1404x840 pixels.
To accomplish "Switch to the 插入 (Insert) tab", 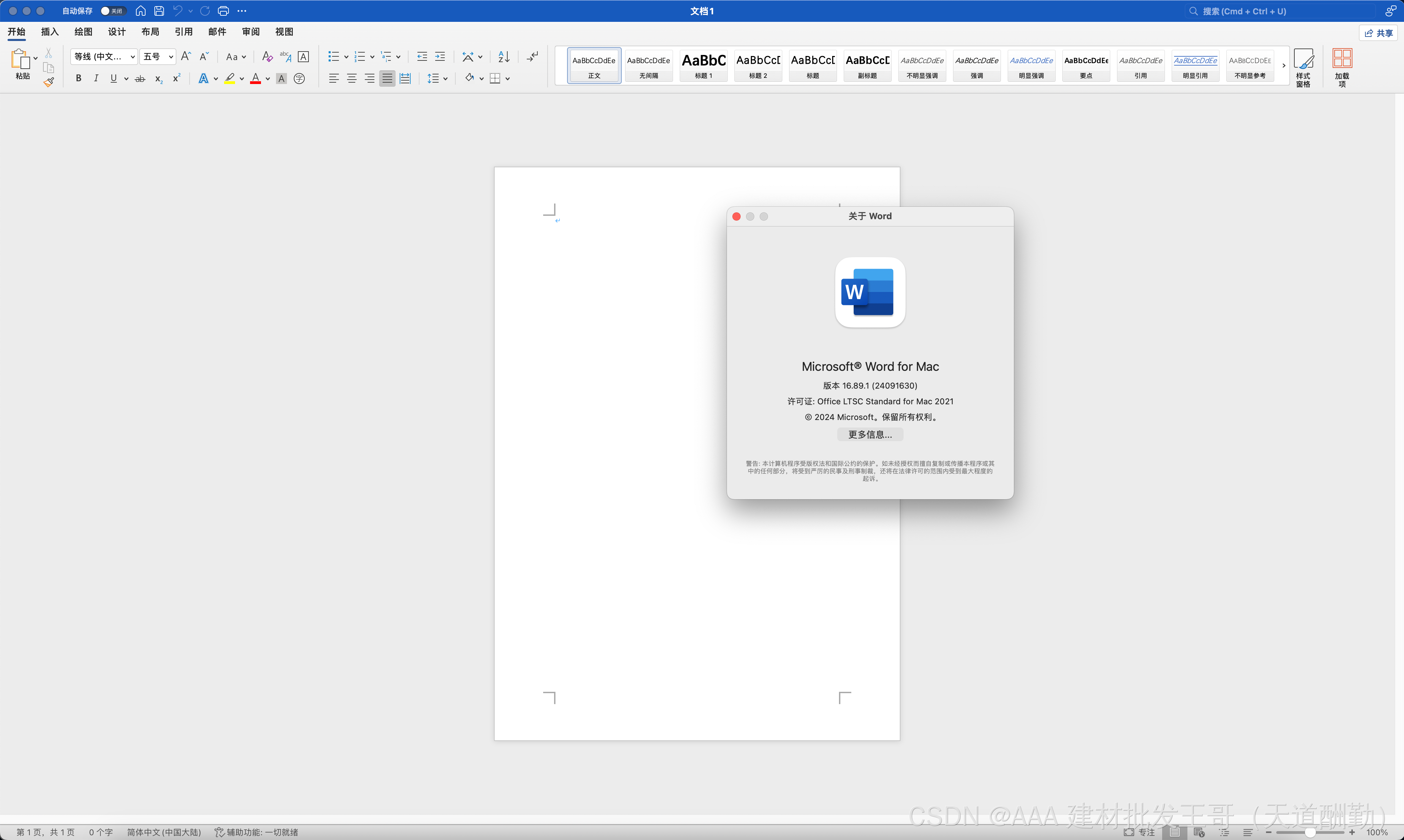I will 50,32.
